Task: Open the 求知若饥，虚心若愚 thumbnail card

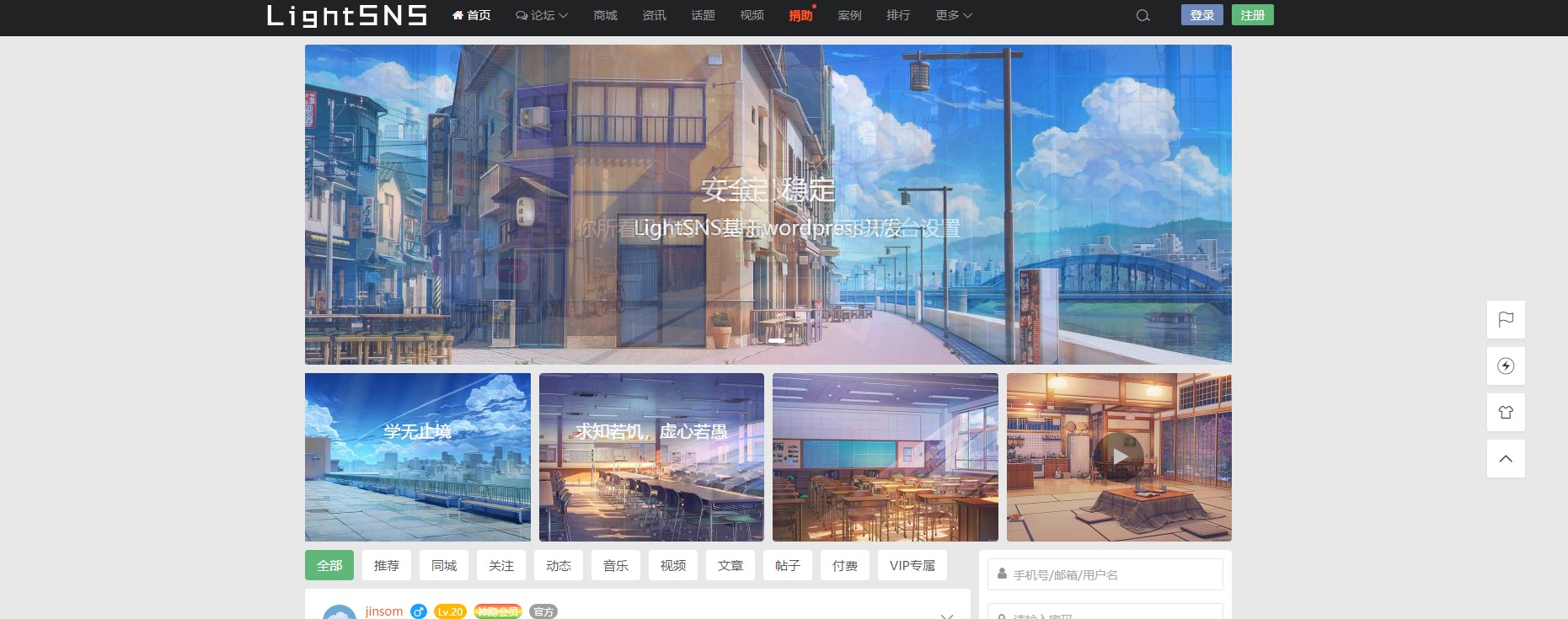Action: point(651,457)
